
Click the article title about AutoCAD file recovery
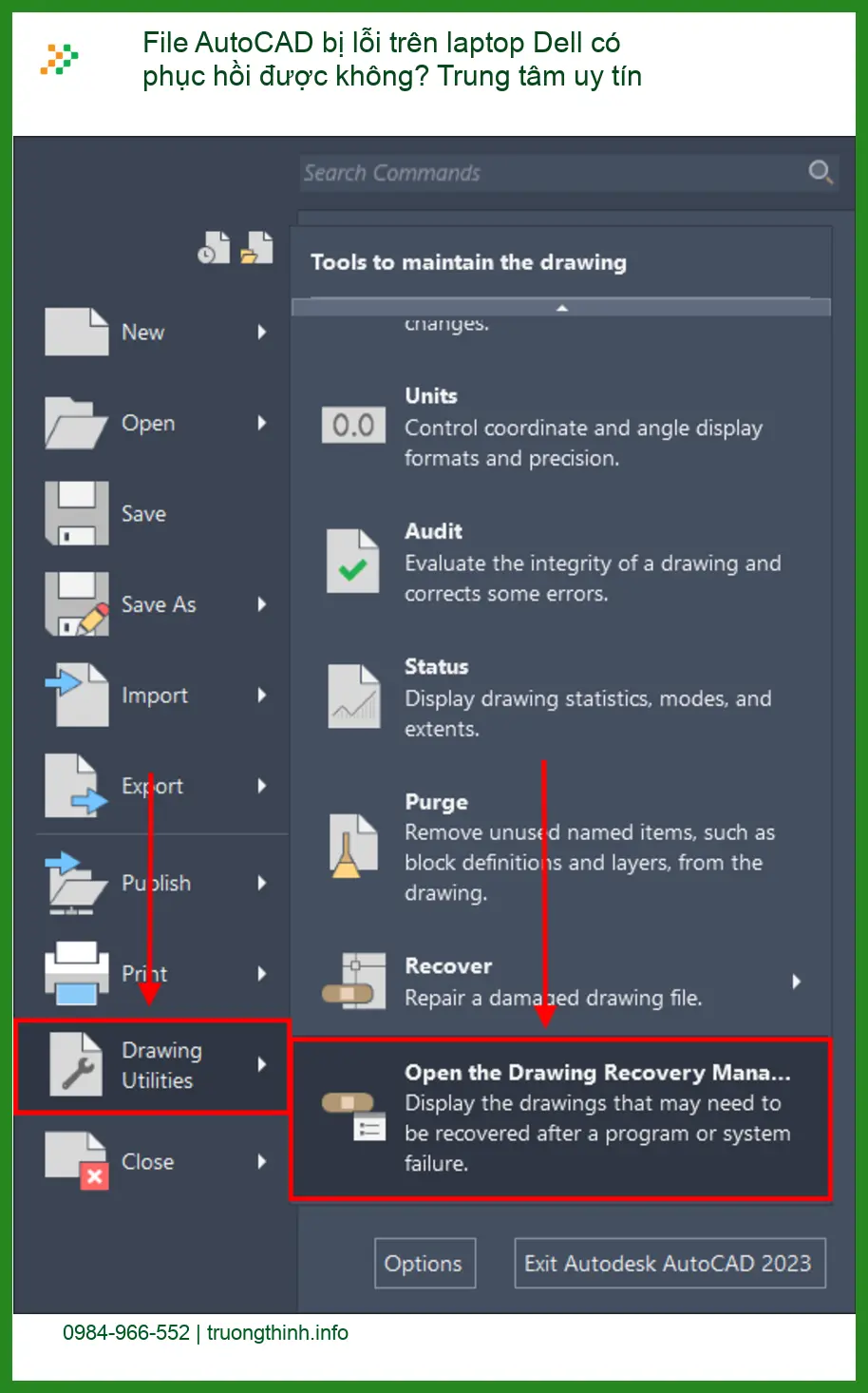(x=392, y=59)
